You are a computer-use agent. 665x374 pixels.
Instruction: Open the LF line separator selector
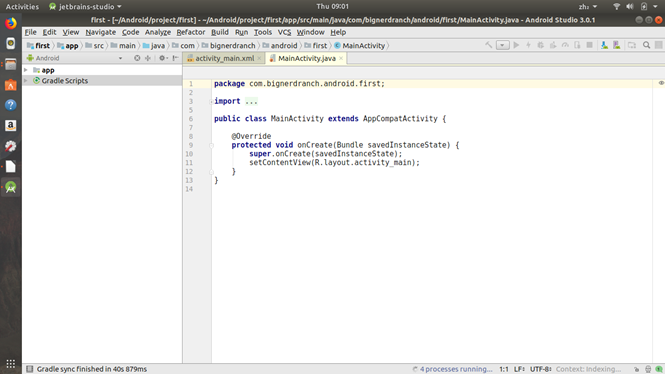tap(519, 369)
